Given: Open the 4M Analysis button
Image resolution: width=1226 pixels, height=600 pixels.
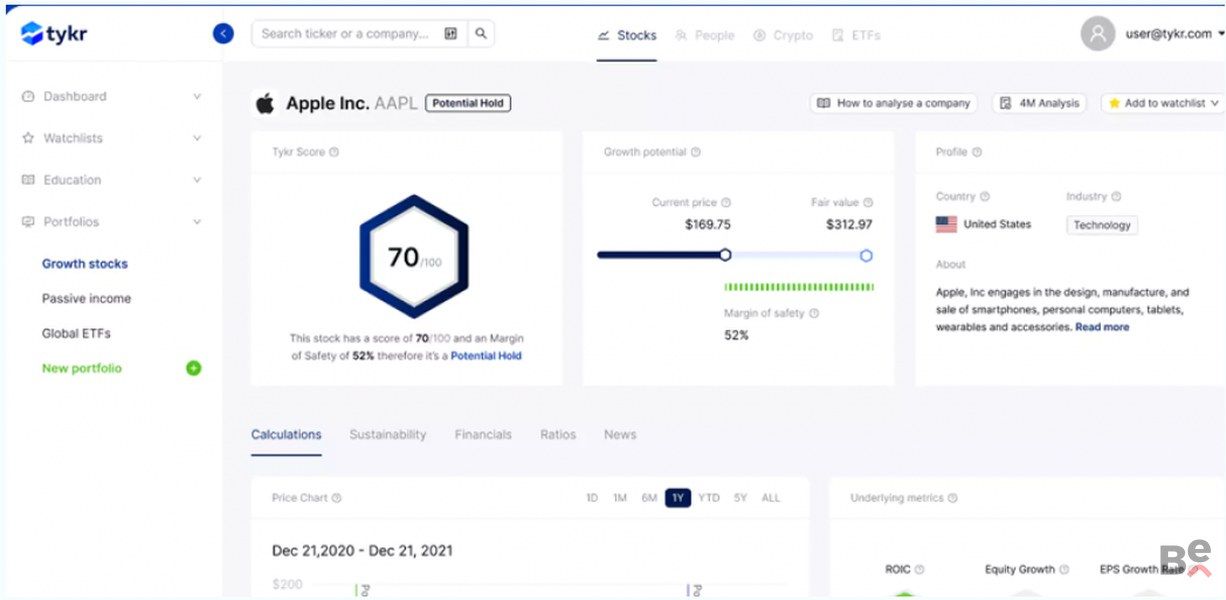Looking at the screenshot, I should click(x=1039, y=103).
